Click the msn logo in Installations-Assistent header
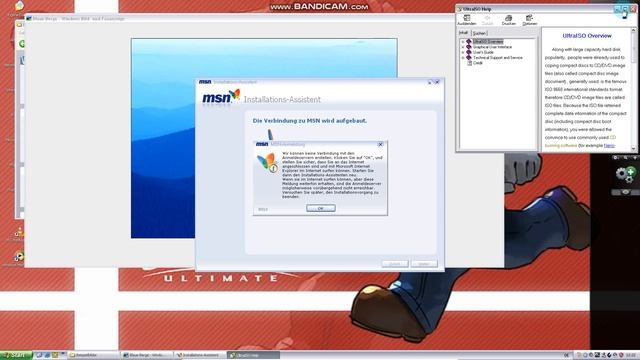The image size is (640, 360). [x=221, y=97]
